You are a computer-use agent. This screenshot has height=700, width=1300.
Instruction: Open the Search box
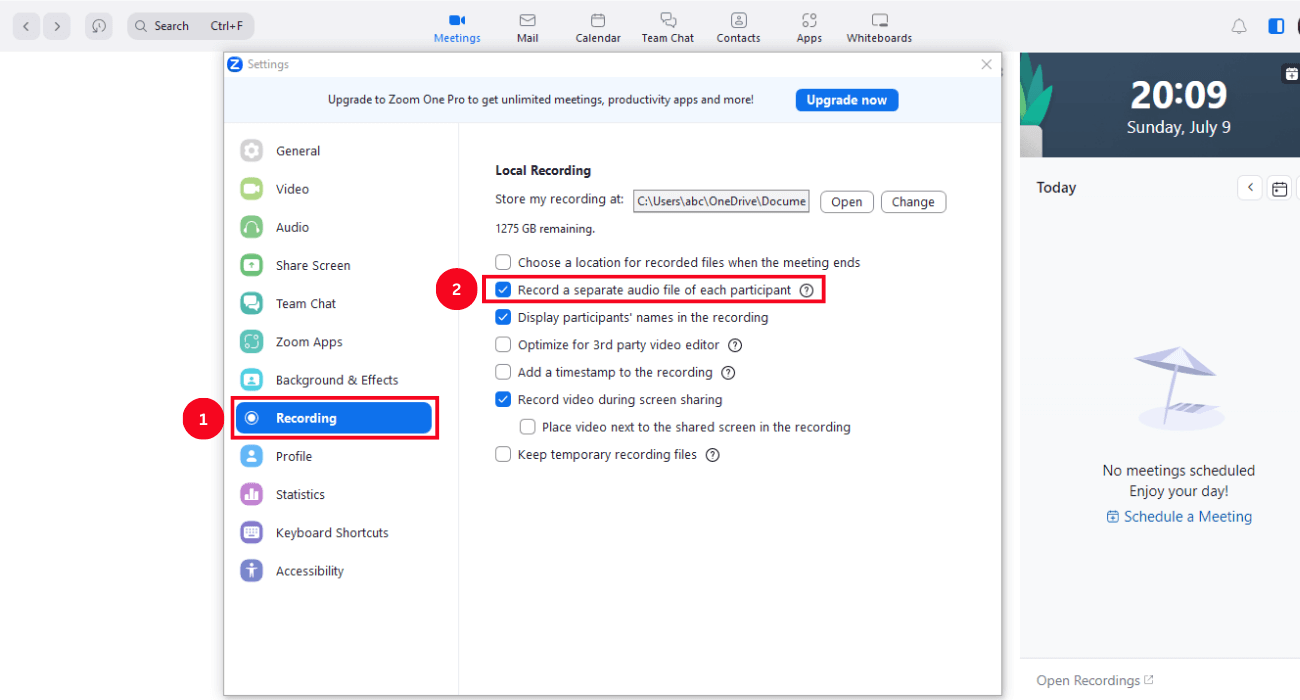point(190,26)
